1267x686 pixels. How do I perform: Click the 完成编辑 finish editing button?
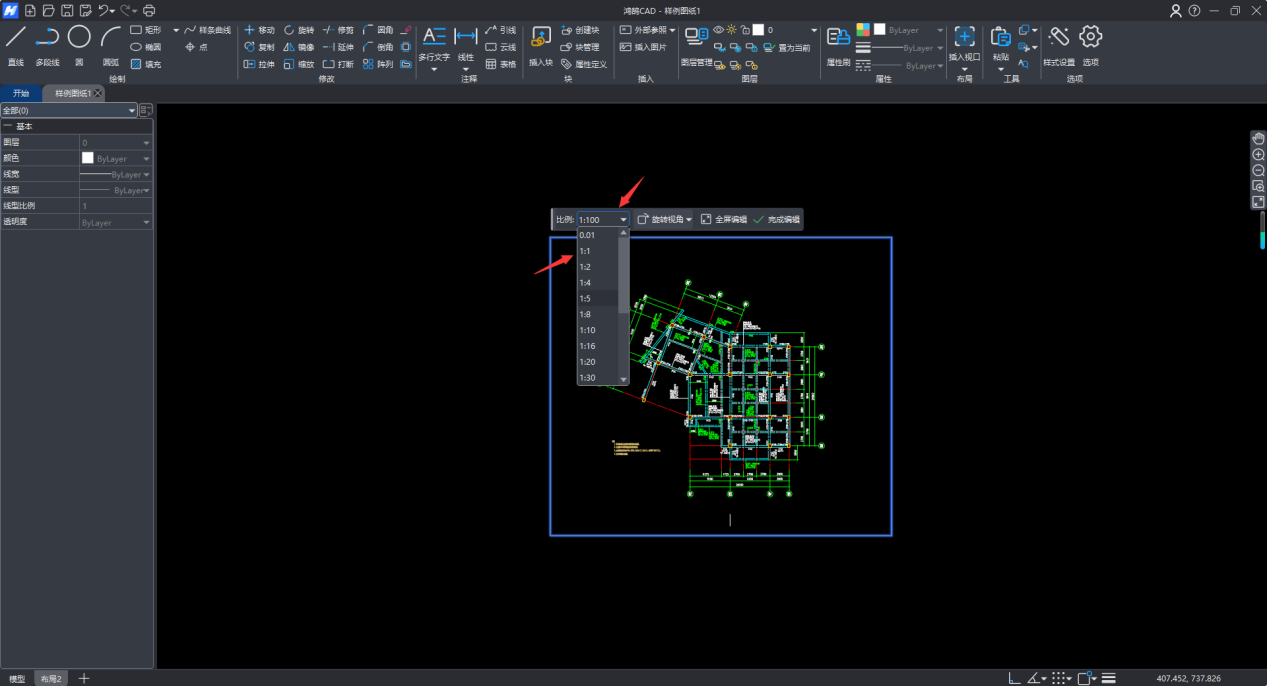(776, 219)
